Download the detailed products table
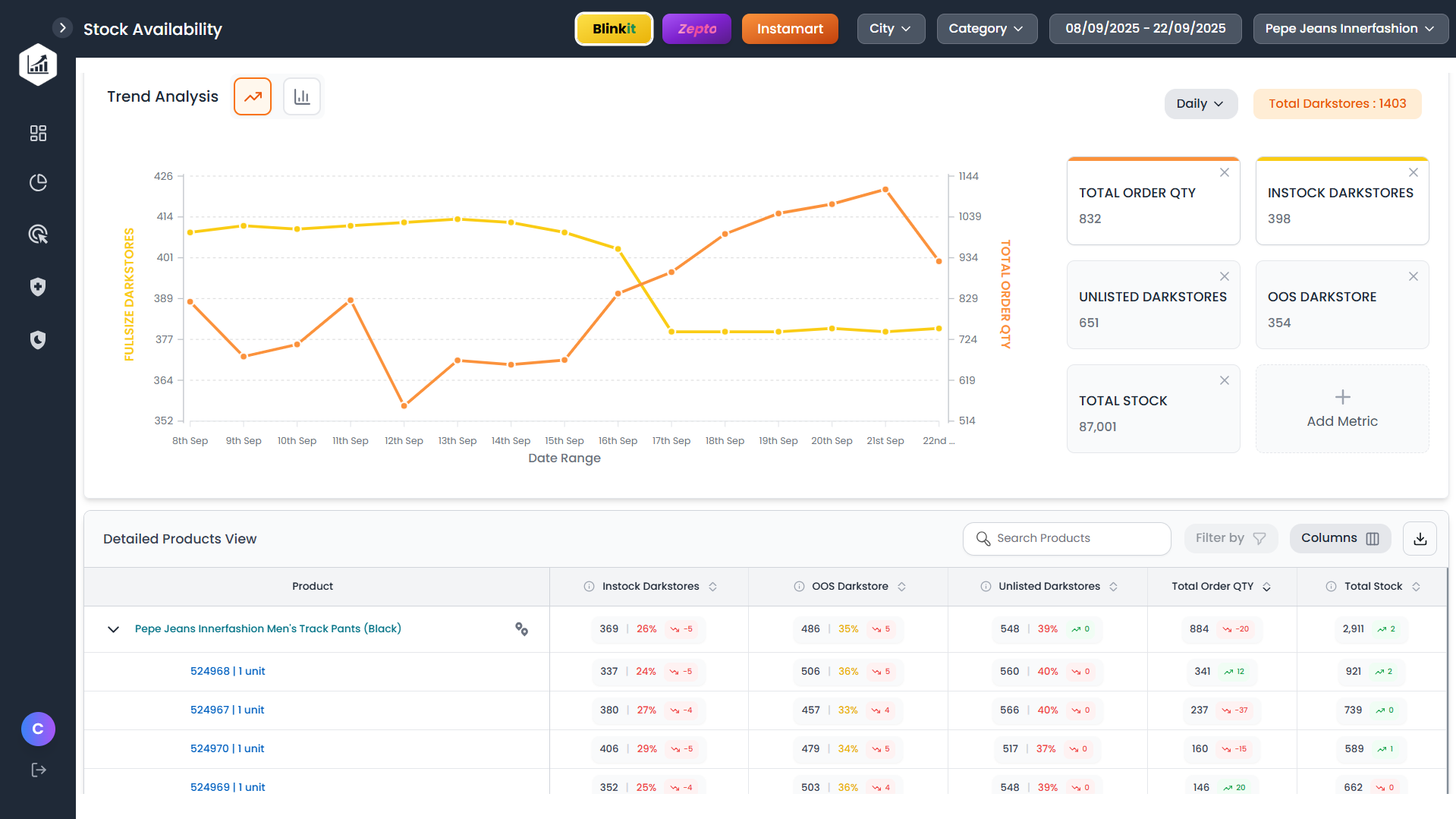1456x819 pixels. pos(1420,539)
